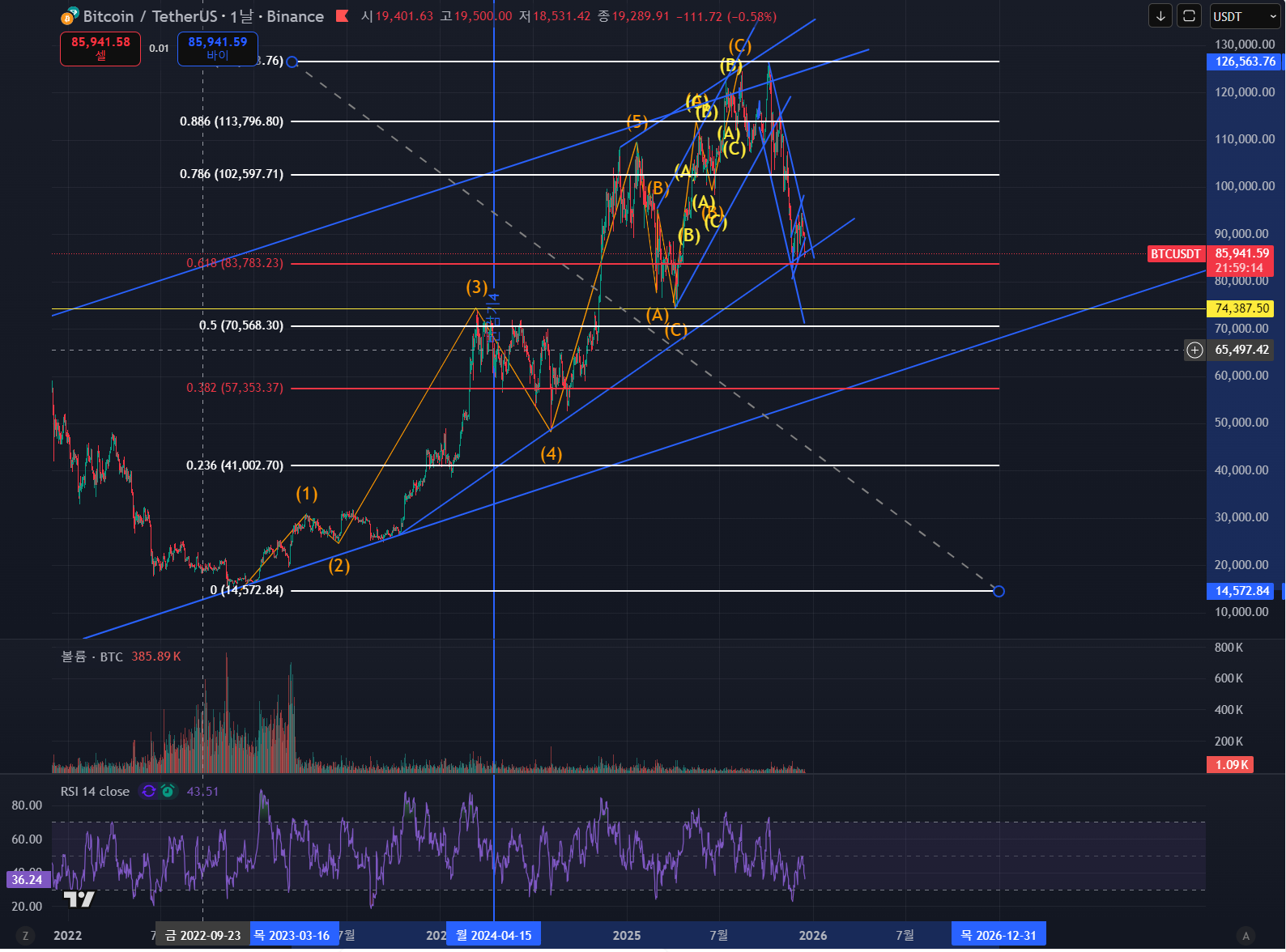
Task: Click the orange (2) Elliott wave label
Action: point(339,566)
